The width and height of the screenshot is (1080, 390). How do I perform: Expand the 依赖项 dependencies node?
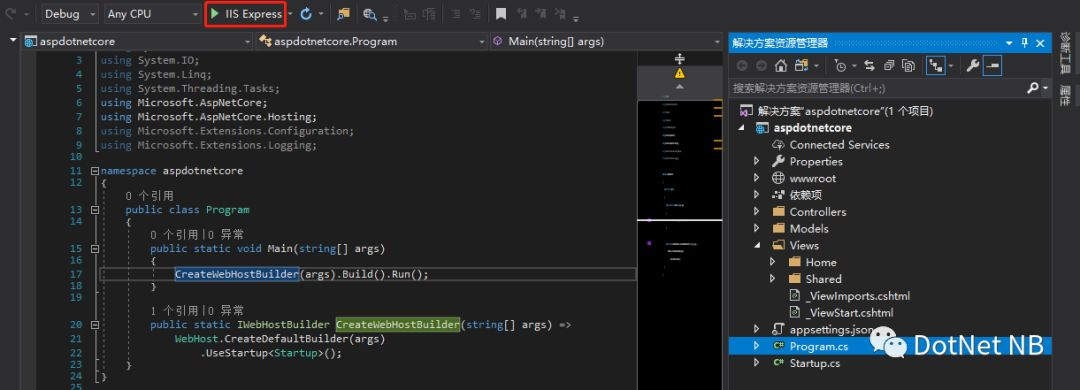pyautogui.click(x=757, y=195)
